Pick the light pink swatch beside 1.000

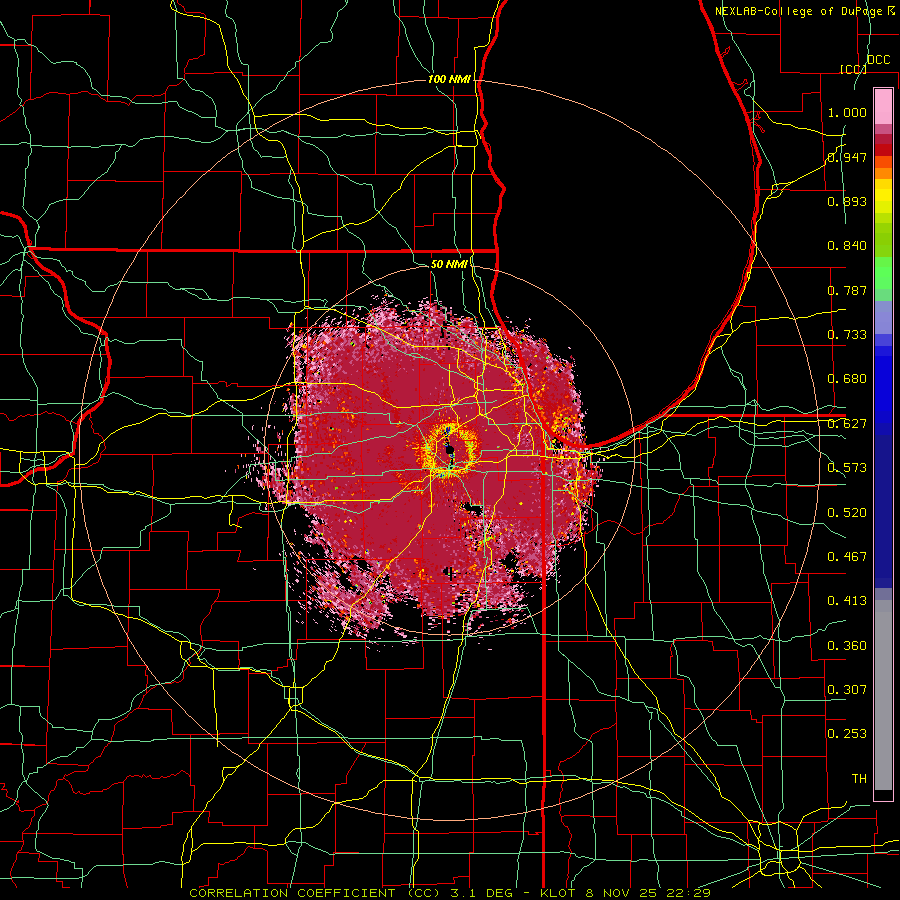(883, 107)
